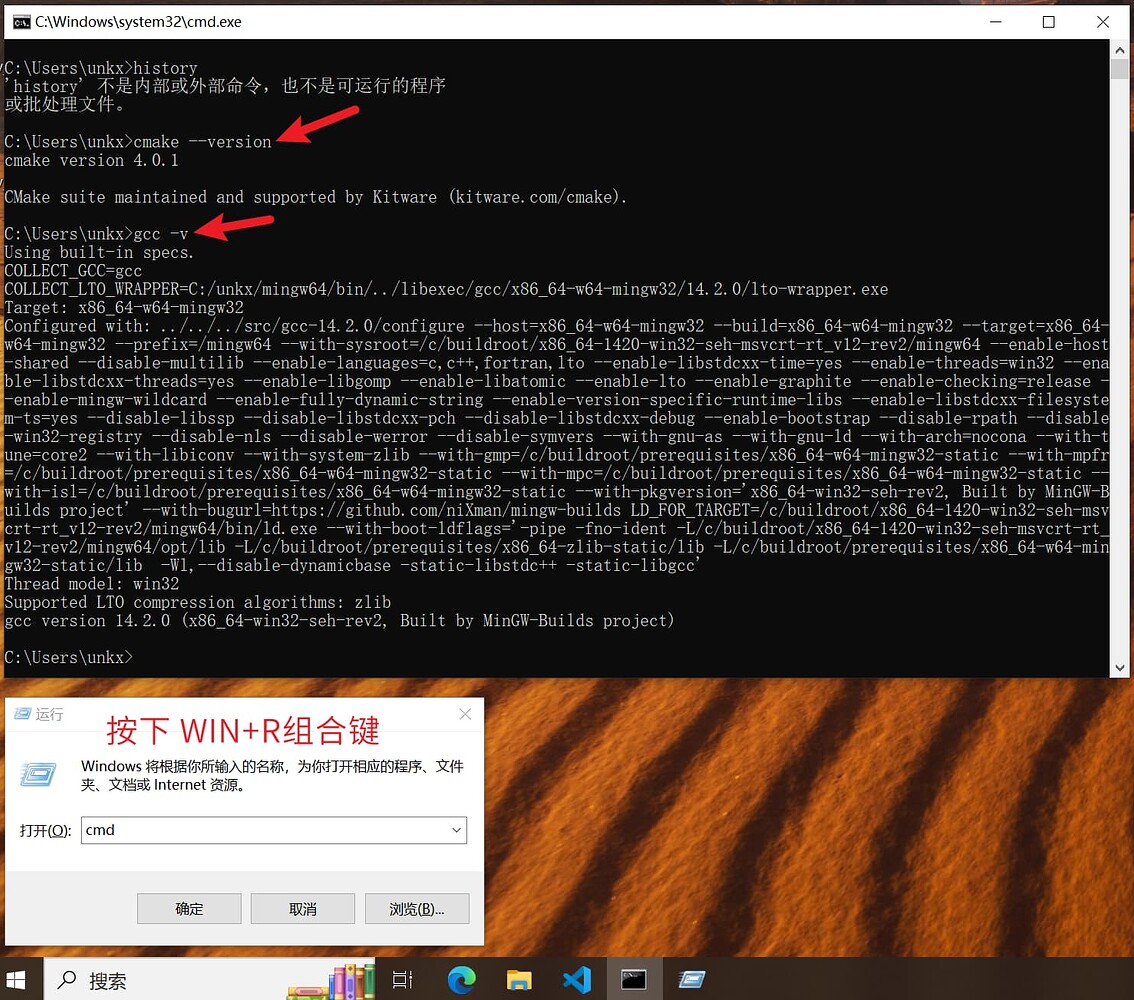1134x1000 pixels.
Task: Open the Start menu
Action: (17, 980)
